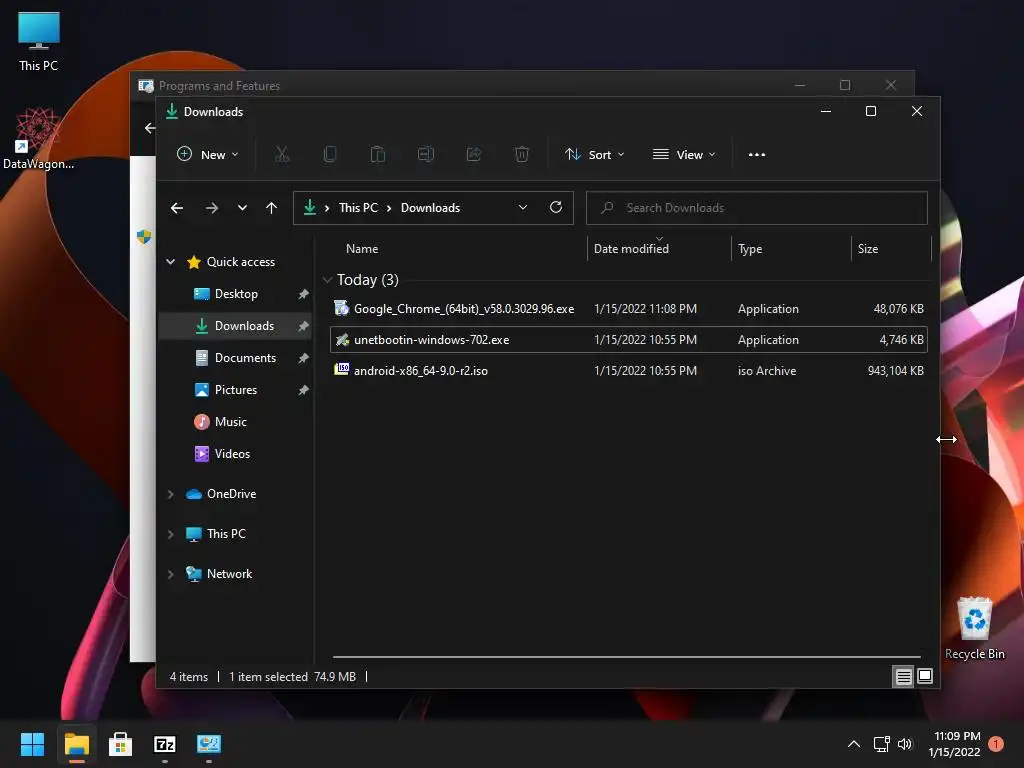Open Microsoft Store from the taskbar

coord(120,744)
